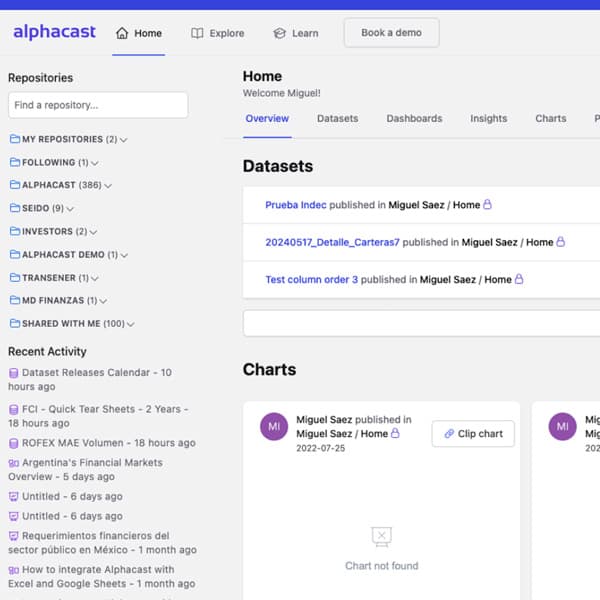Switch to the Insights tab
This screenshot has height=600, width=600.
click(x=489, y=119)
